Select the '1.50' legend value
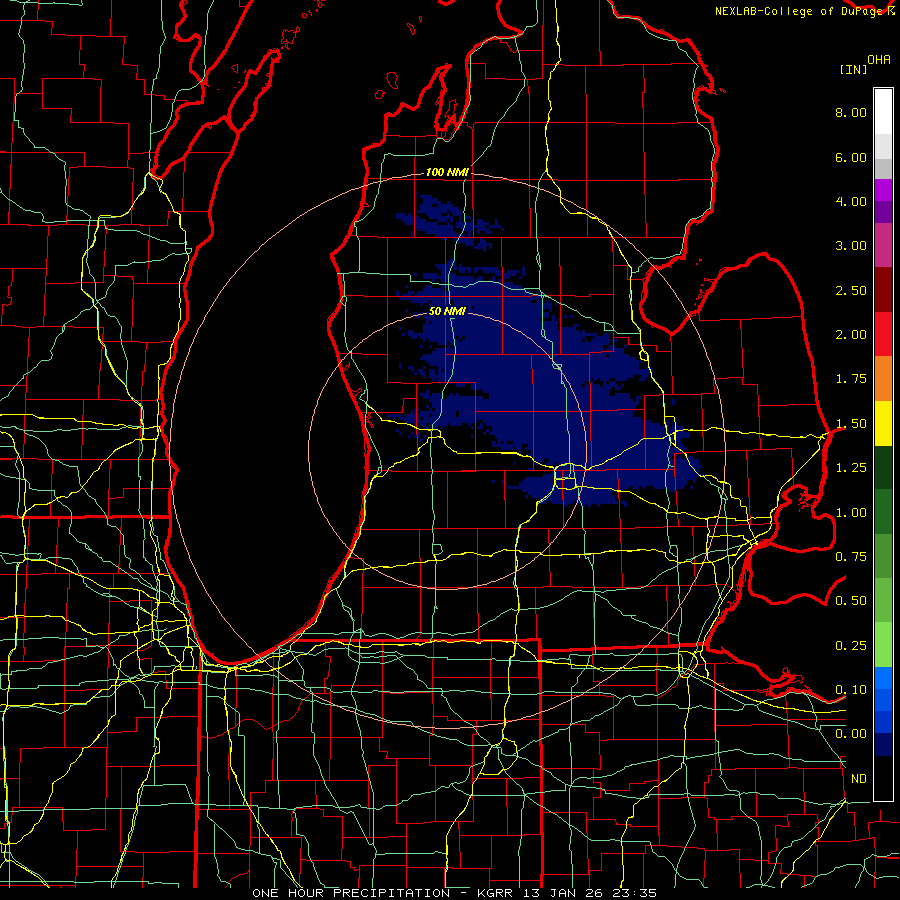 point(851,424)
